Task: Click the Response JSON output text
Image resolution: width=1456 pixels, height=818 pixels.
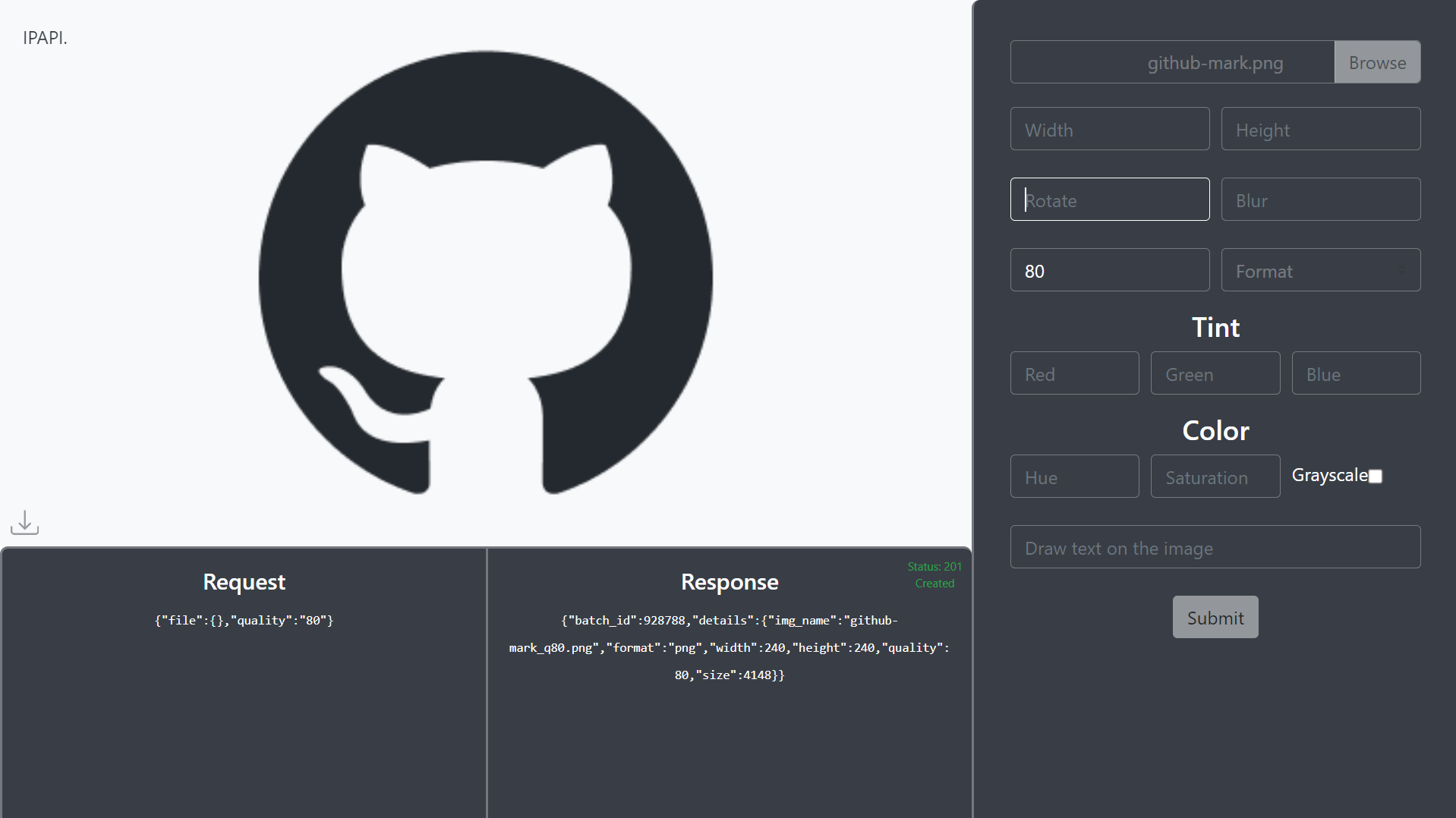Action: (x=729, y=648)
